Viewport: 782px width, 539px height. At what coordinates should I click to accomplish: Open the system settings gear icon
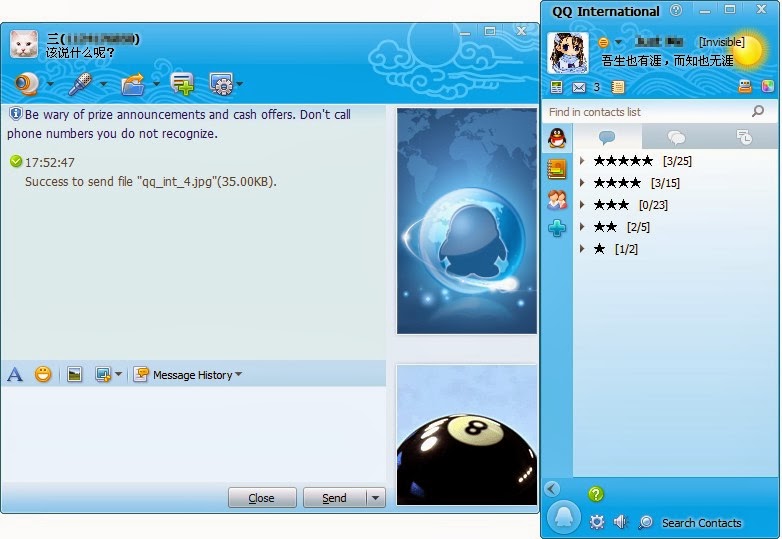pos(597,522)
